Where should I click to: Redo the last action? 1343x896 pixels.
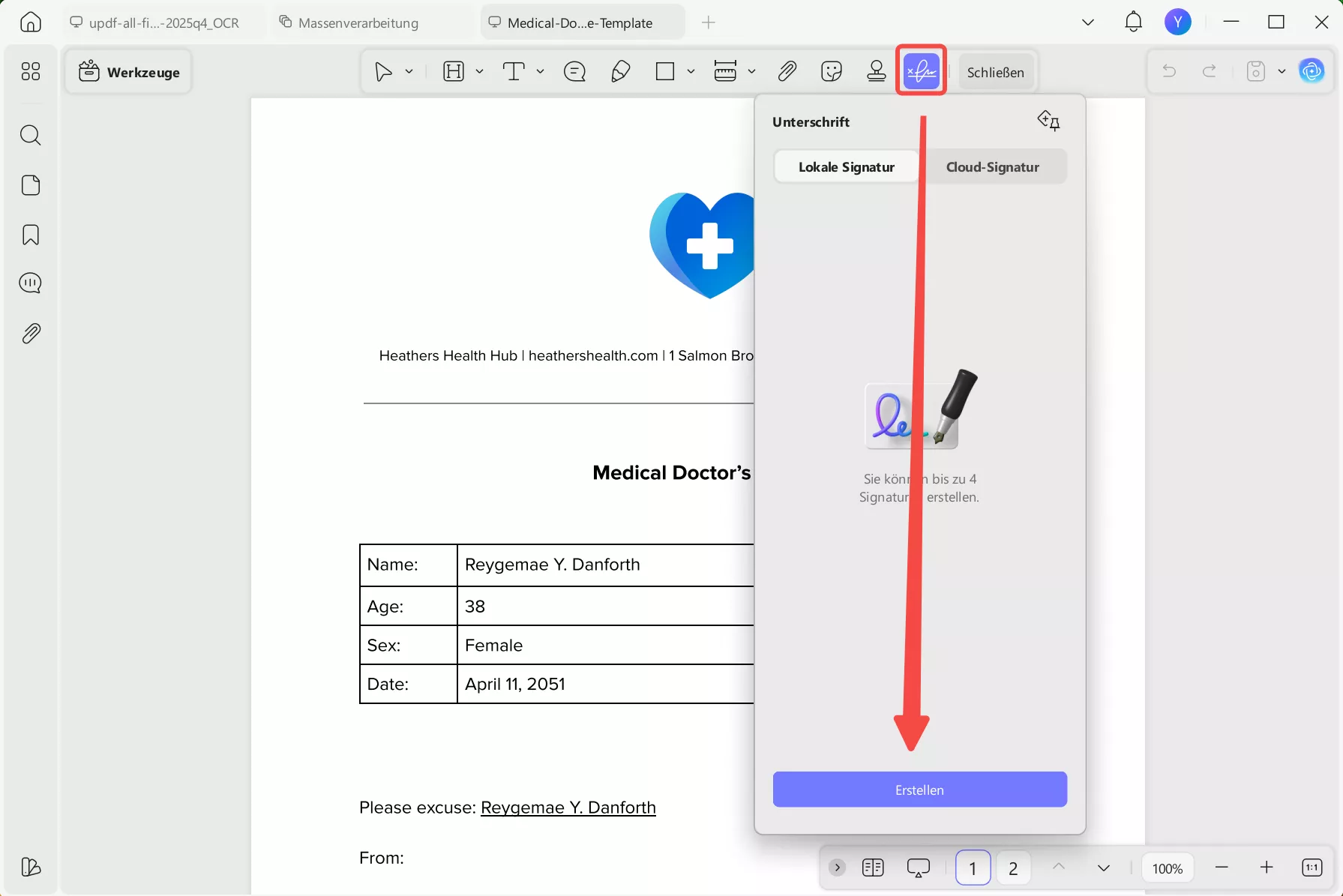point(1210,72)
